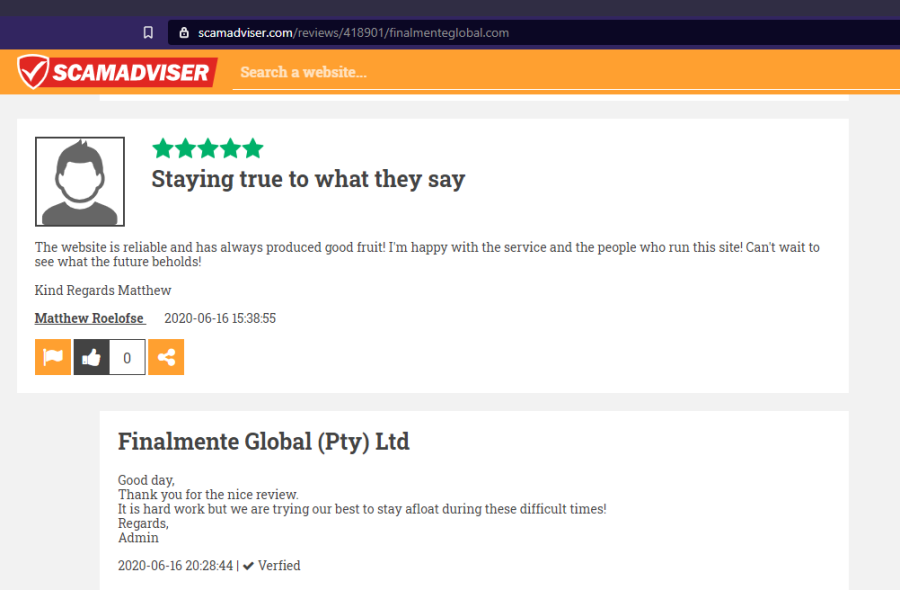900x590 pixels.
Task: Click the like counter showing 0
Action: pyautogui.click(x=127, y=357)
